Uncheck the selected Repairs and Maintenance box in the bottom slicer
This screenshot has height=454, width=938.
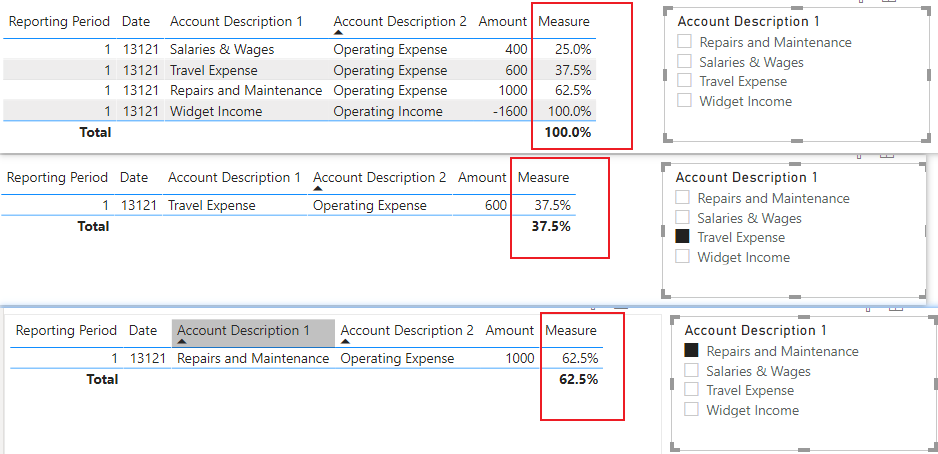pyautogui.click(x=692, y=351)
